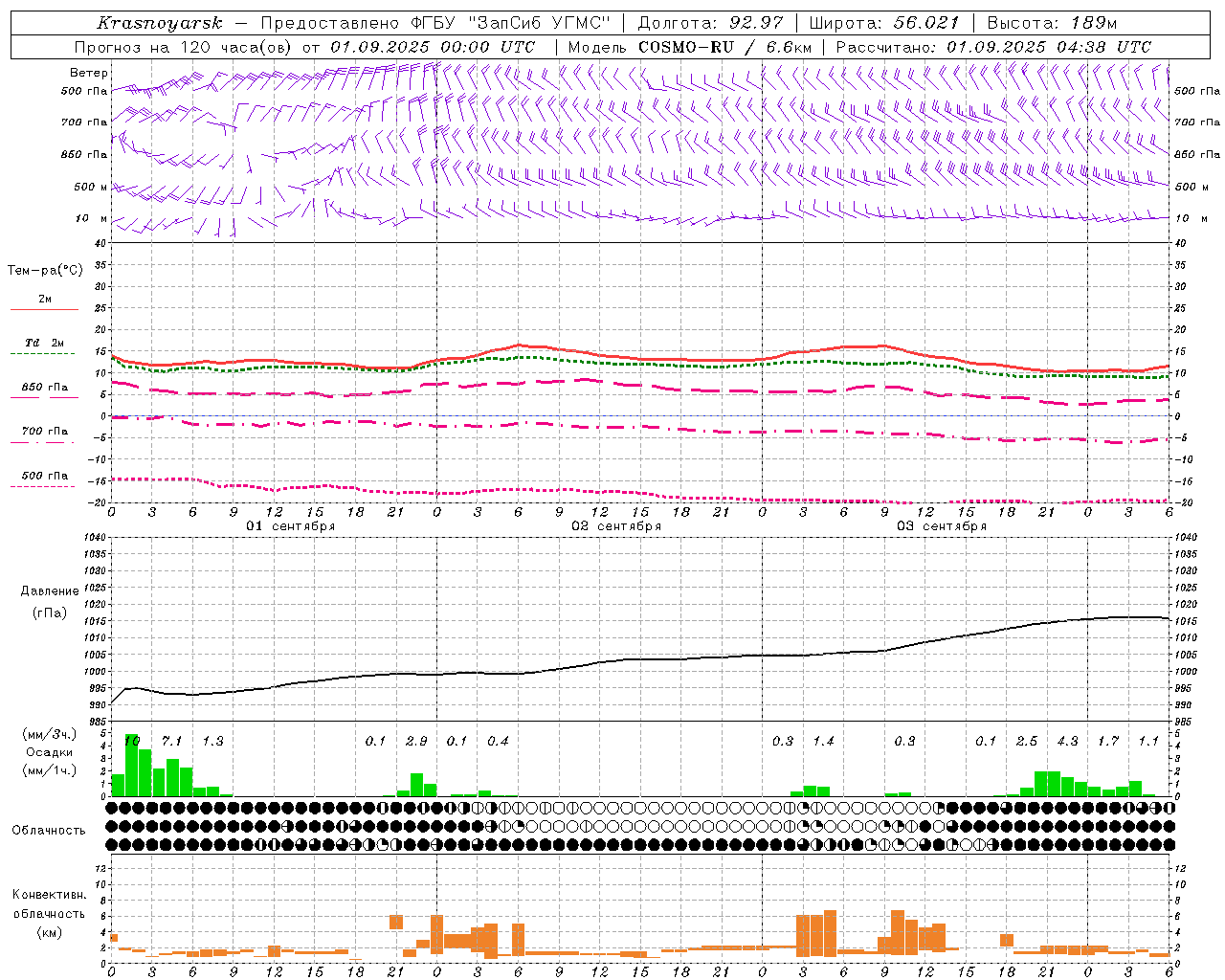Click the (мм/1ч.) precipitation unit label
Screen dimensions: 1225x980
click(50, 770)
